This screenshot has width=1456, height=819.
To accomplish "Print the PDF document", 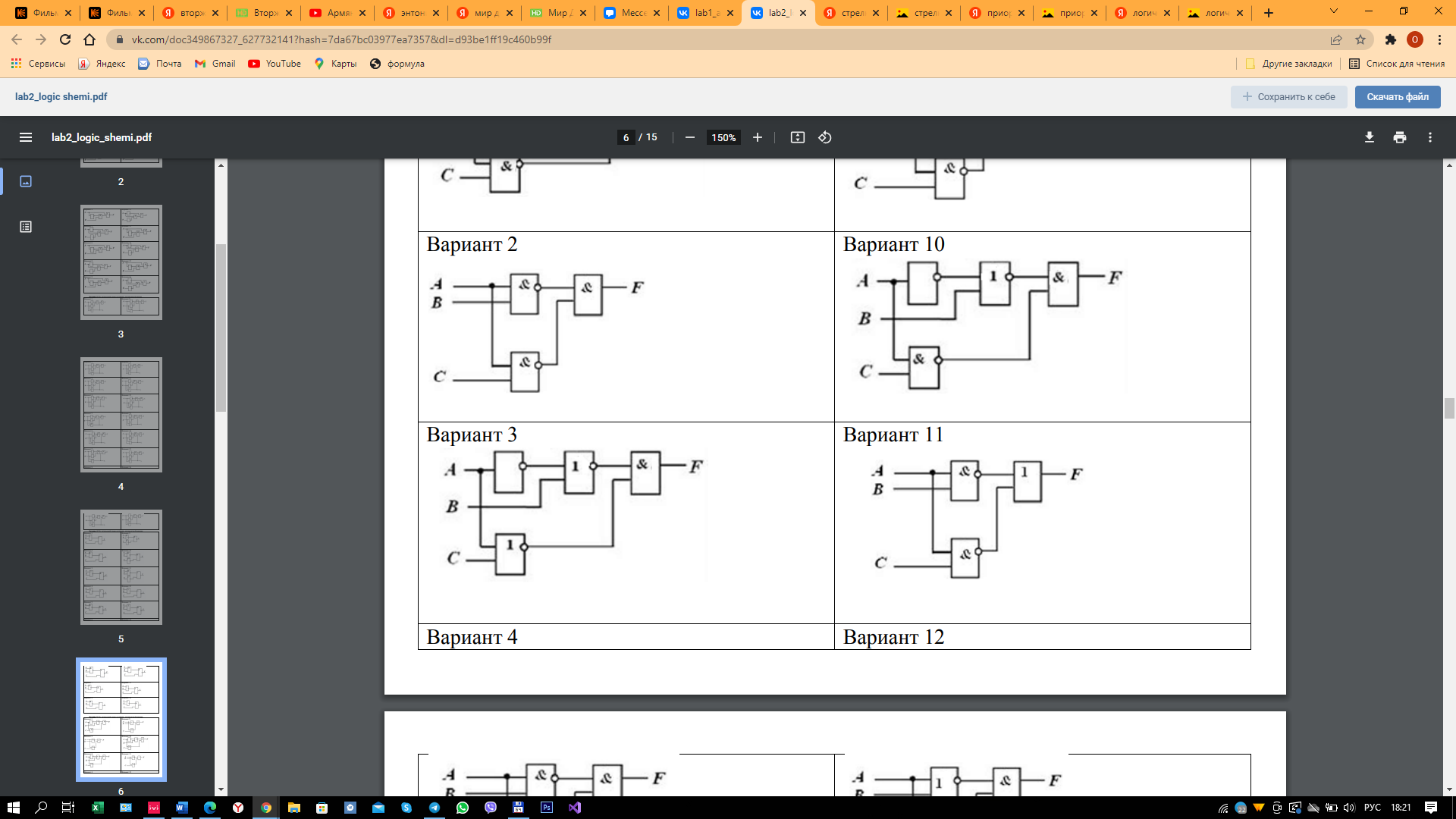I will 1399,137.
